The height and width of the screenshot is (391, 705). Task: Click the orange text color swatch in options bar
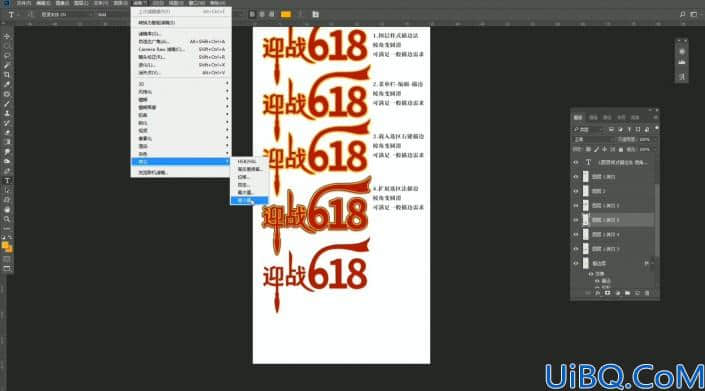(286, 14)
